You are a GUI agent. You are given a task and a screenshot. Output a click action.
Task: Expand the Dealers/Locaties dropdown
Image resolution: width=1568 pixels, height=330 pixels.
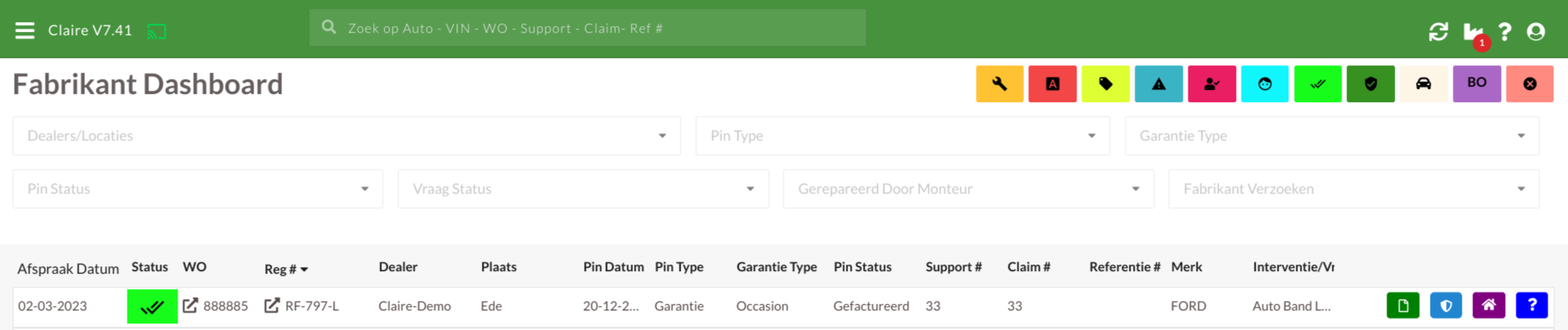pos(347,136)
